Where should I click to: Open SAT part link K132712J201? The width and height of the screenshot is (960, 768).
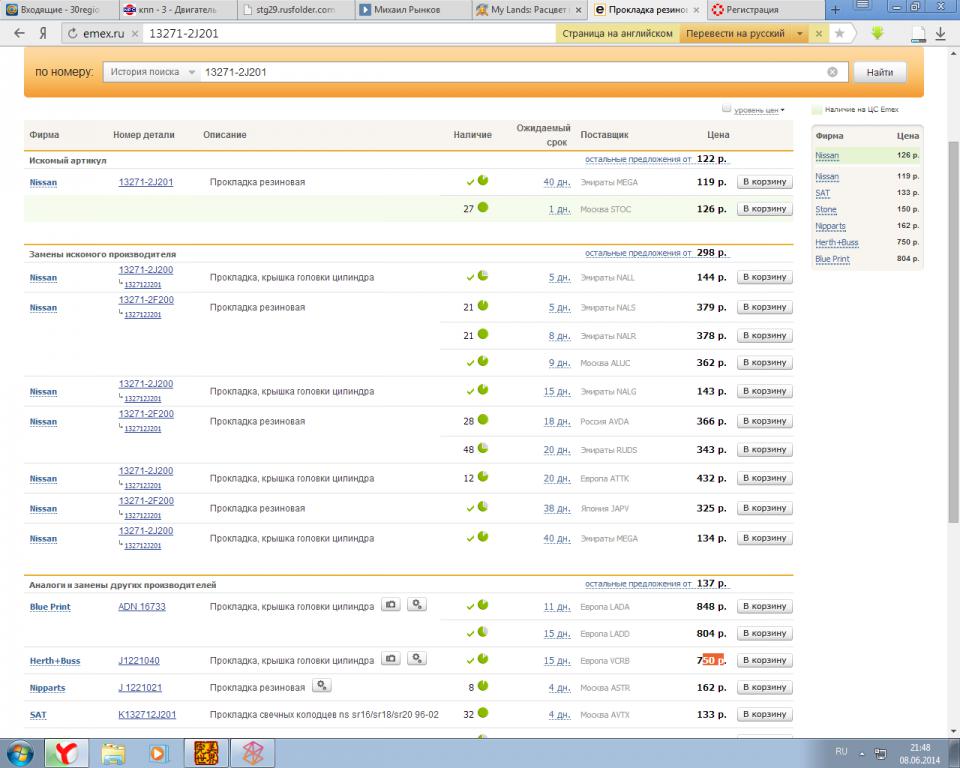click(147, 715)
